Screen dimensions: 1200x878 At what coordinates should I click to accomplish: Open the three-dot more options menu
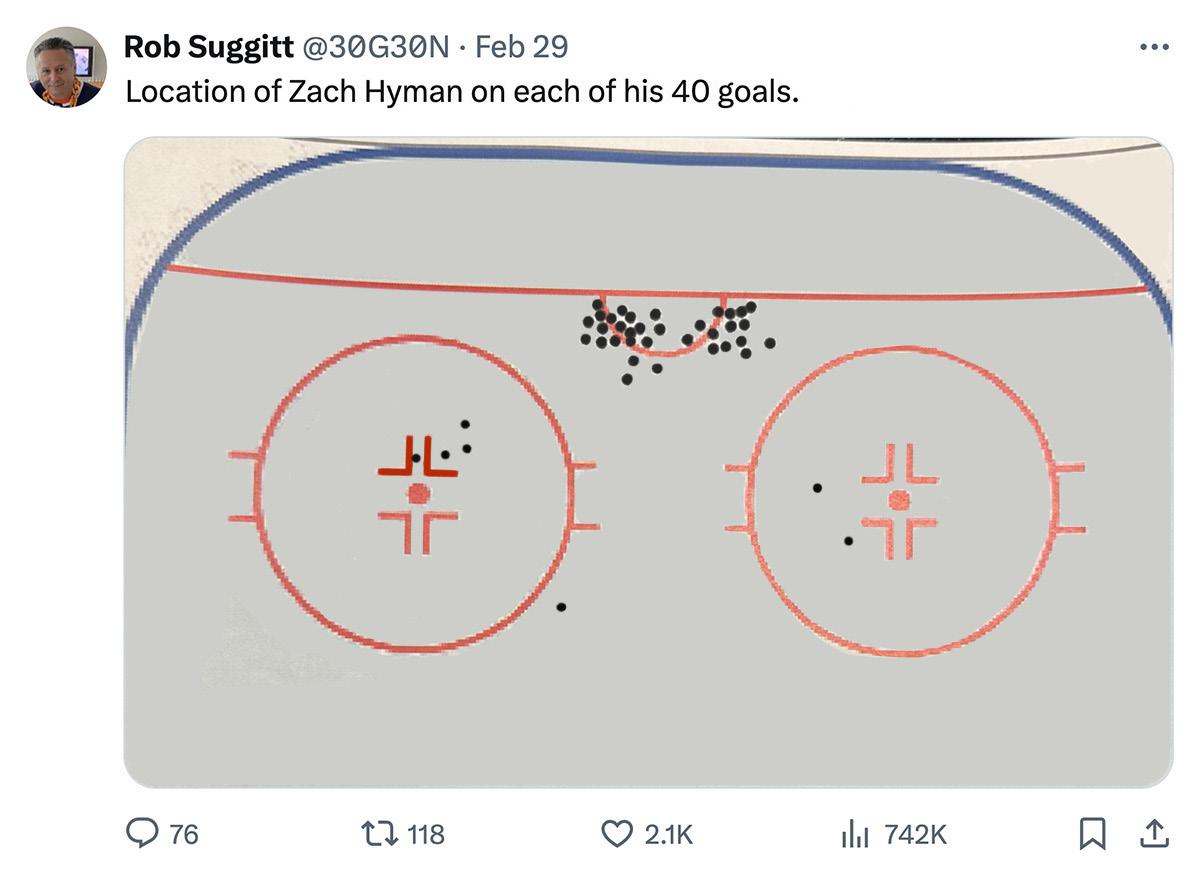pyautogui.click(x=1153, y=47)
